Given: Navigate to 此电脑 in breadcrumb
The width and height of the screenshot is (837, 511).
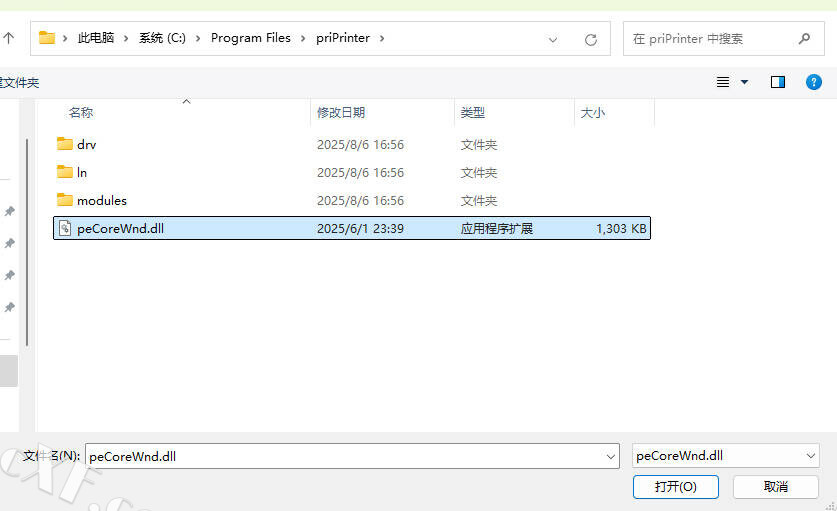Looking at the screenshot, I should pyautogui.click(x=96, y=38).
